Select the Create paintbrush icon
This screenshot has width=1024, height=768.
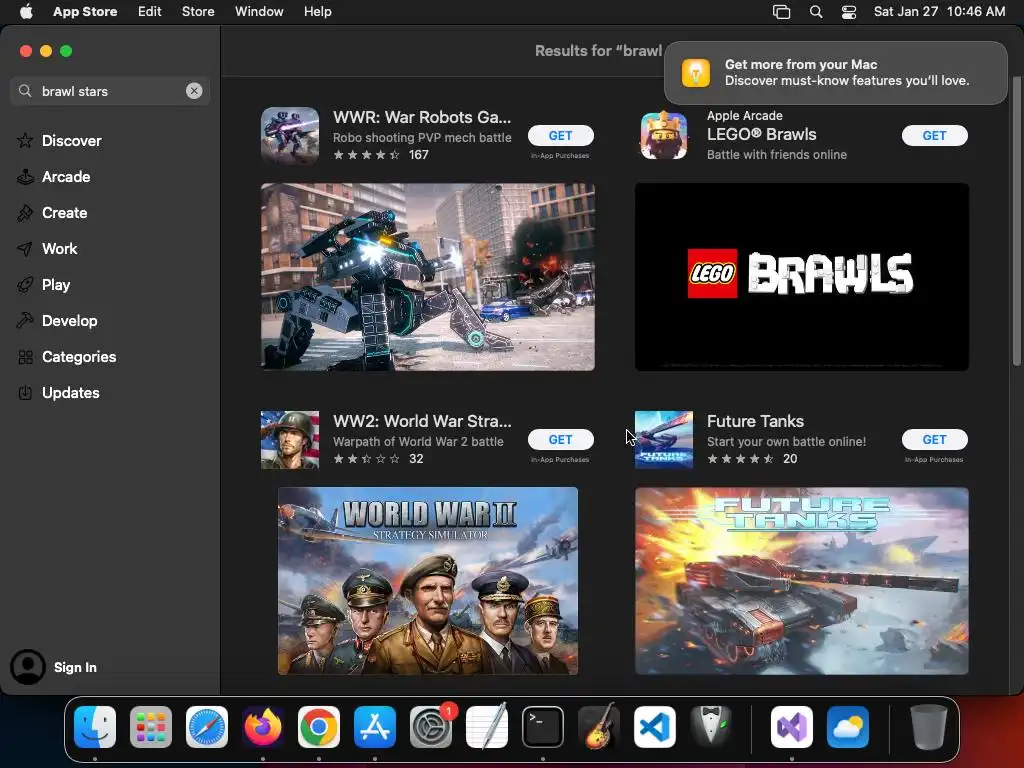point(25,212)
